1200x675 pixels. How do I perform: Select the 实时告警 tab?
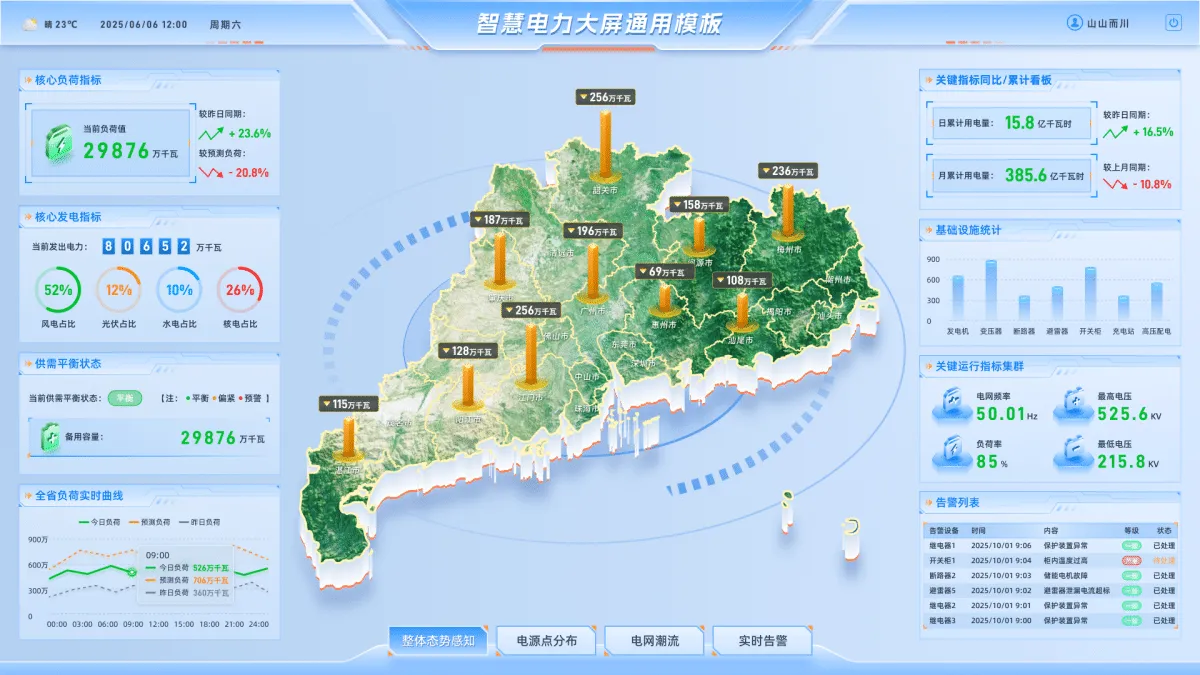point(762,641)
